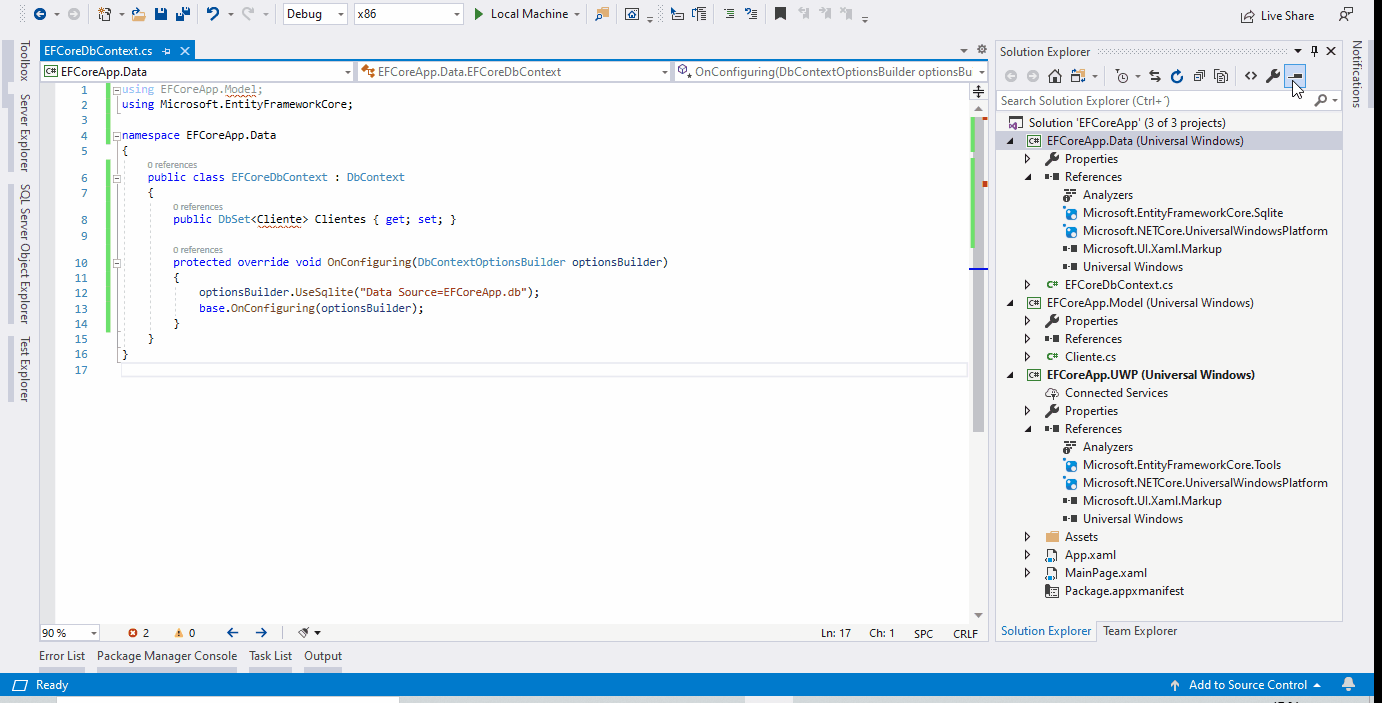Navigate backward with the blue arrow button

[40, 14]
